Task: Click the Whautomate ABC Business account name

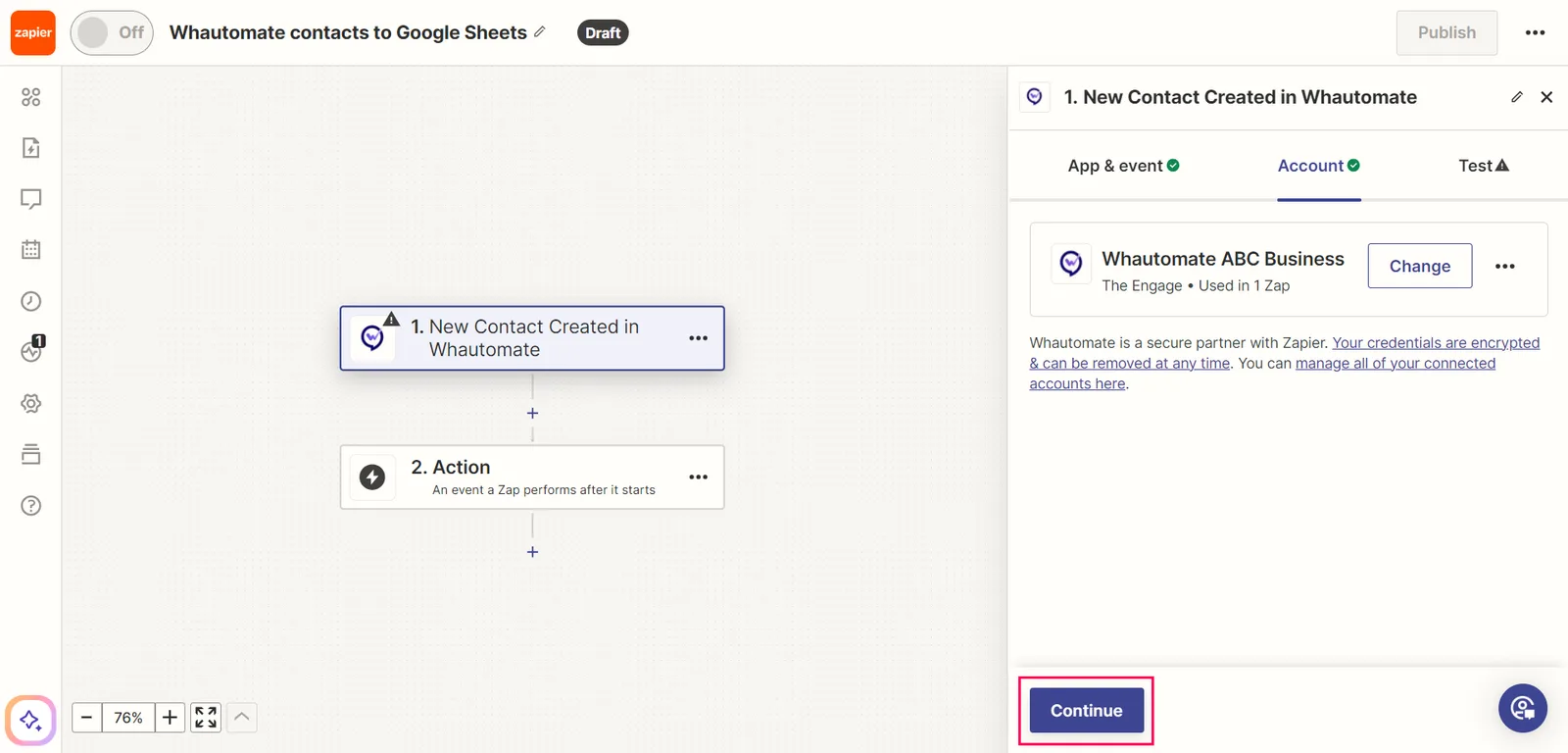Action: click(1223, 259)
